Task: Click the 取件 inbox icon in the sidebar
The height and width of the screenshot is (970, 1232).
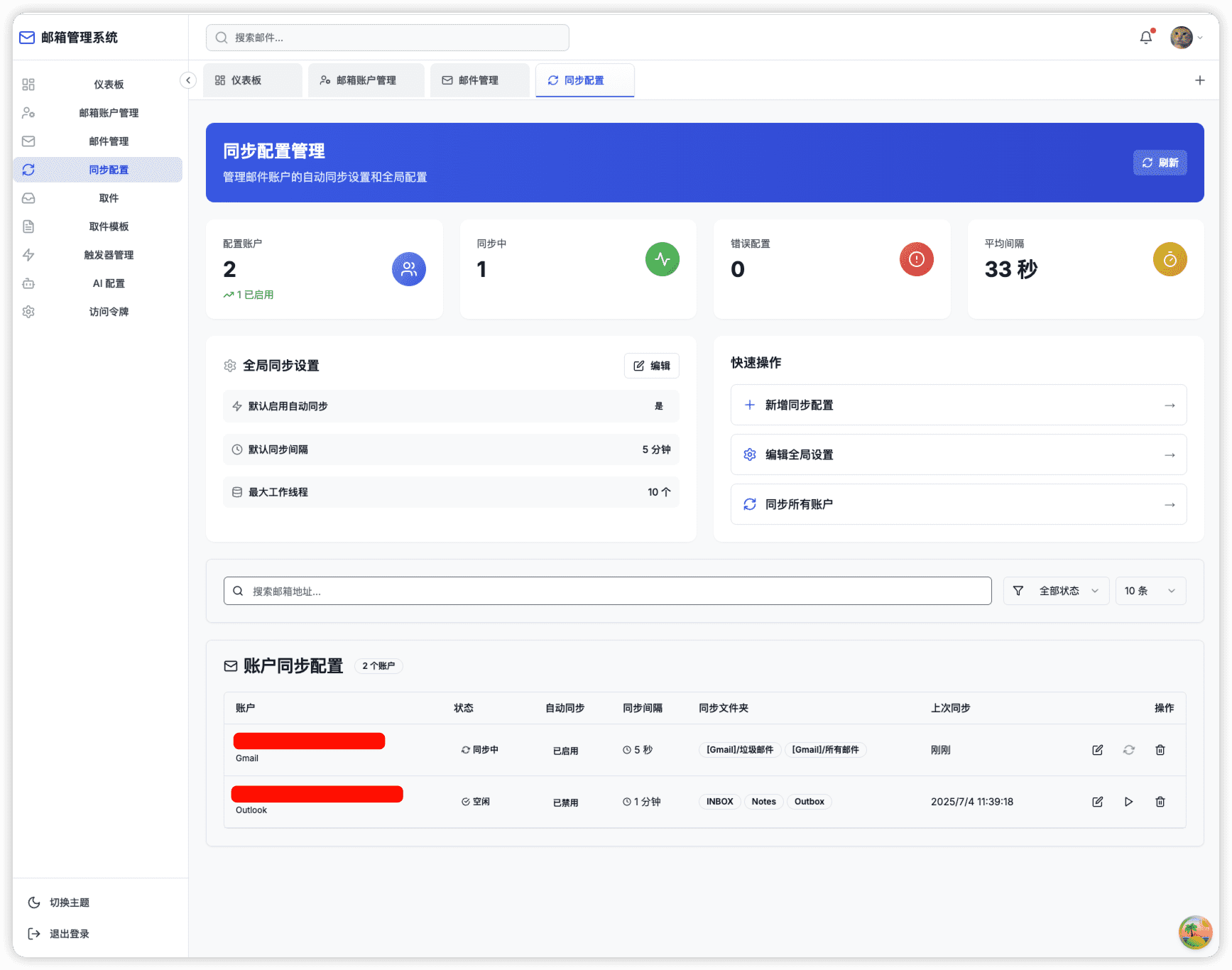Action: 28,198
